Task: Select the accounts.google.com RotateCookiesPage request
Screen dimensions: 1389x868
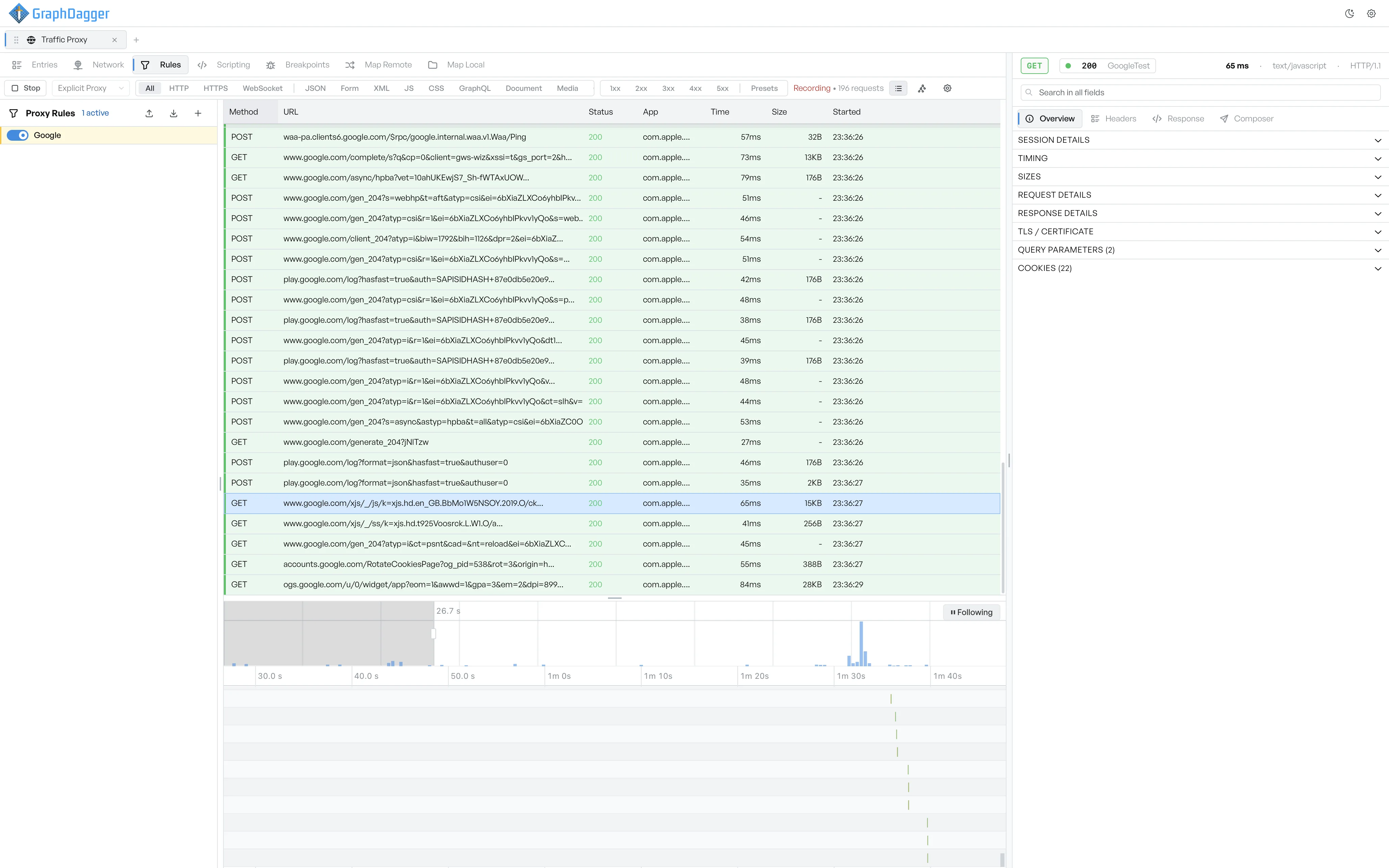Action: coord(612,564)
